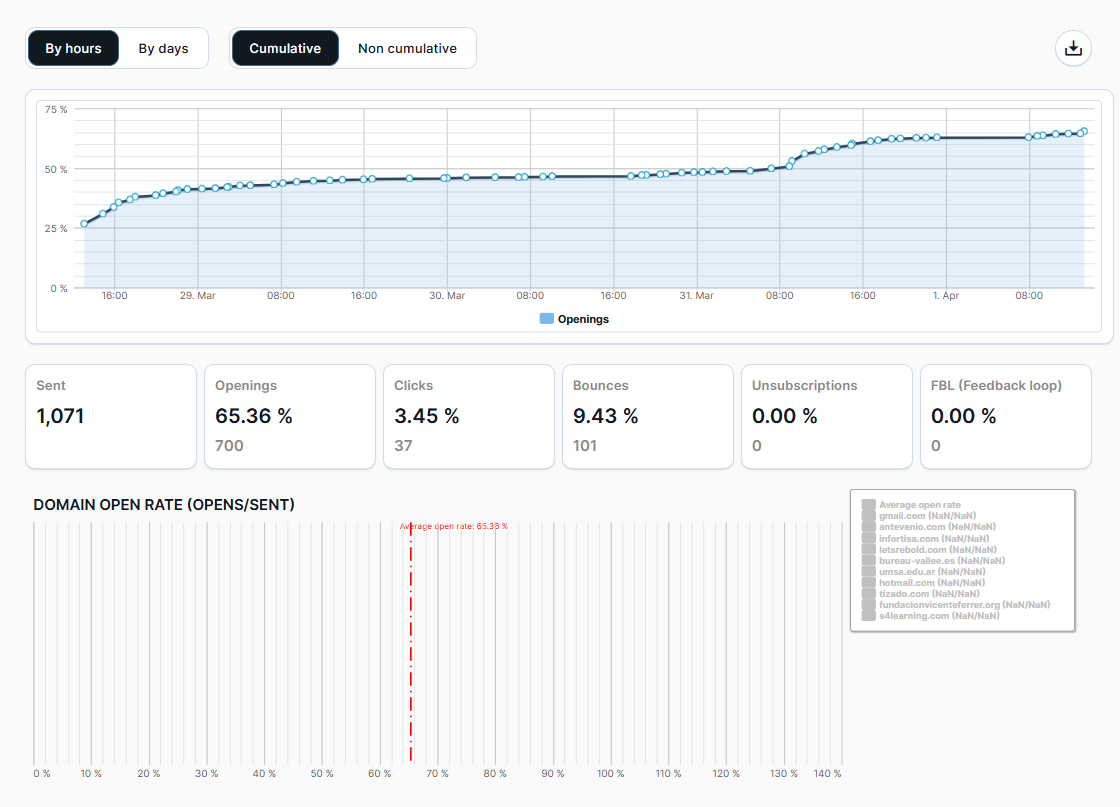Toggle the infortisa.com legend swatch
1120x807 pixels.
click(x=868, y=538)
